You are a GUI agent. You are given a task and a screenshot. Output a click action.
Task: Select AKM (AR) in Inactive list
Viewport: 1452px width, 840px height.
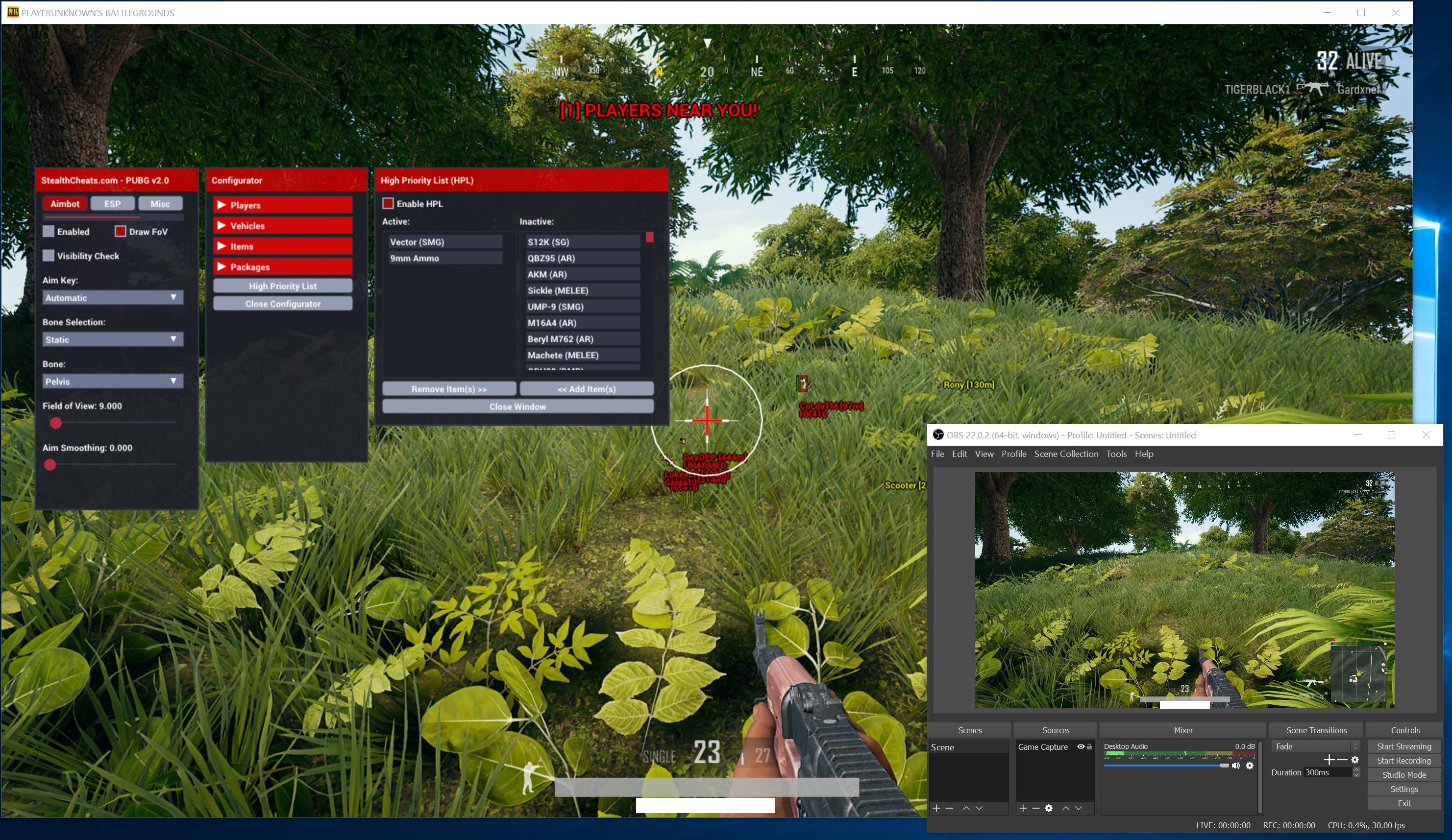click(582, 274)
